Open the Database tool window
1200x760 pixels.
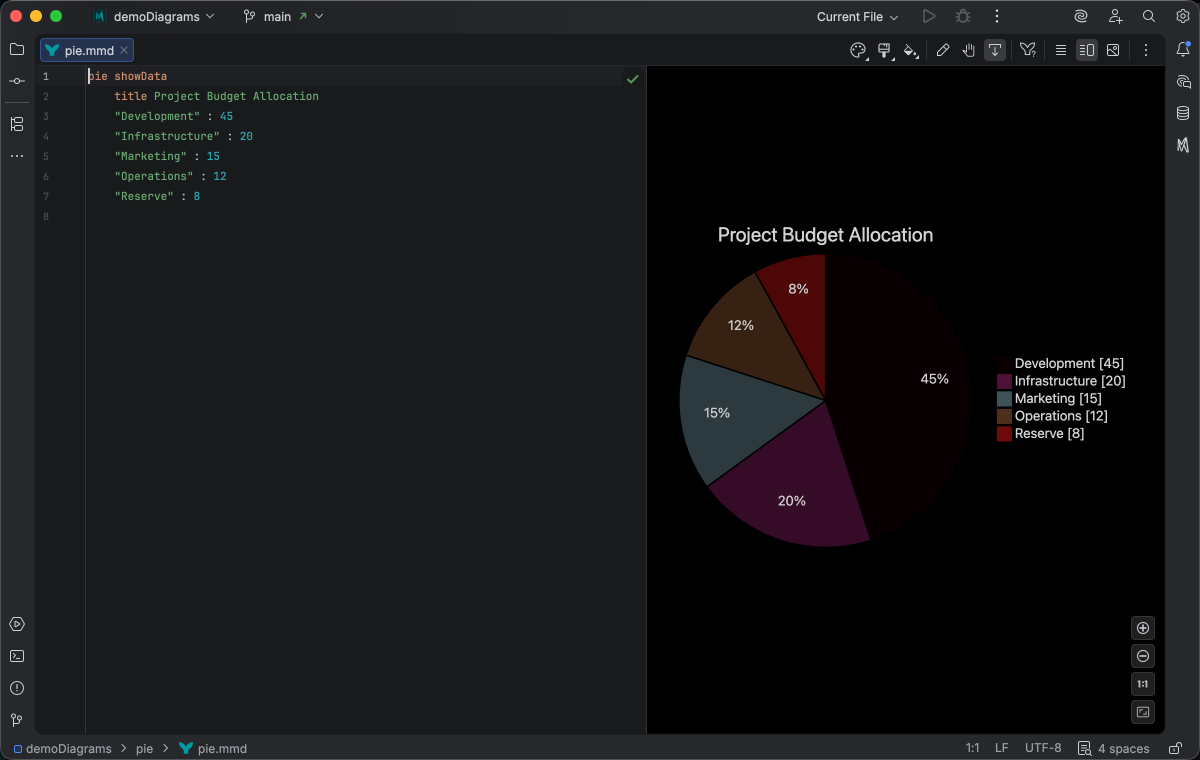tap(1184, 113)
